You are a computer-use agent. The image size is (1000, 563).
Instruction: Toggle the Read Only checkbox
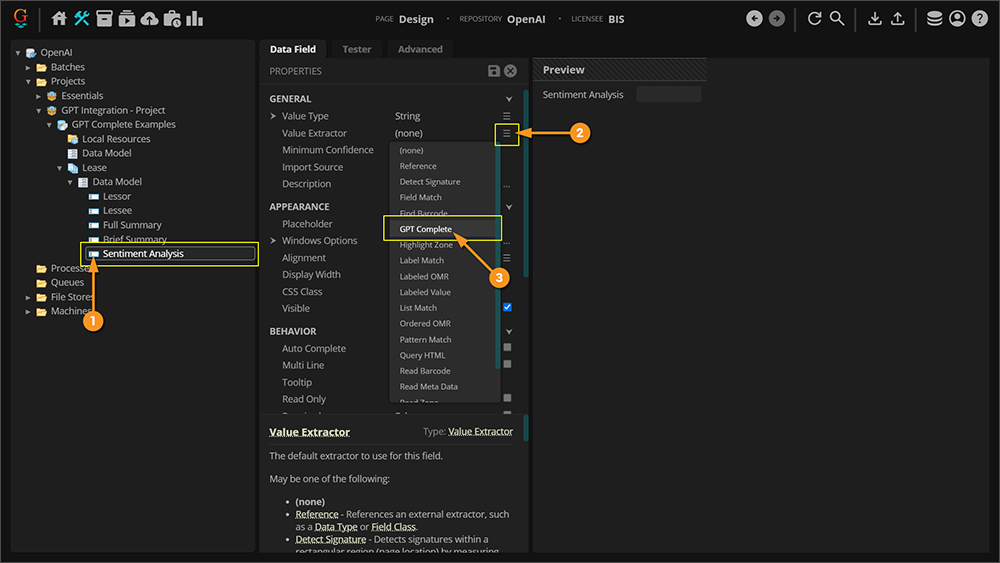coord(508,398)
